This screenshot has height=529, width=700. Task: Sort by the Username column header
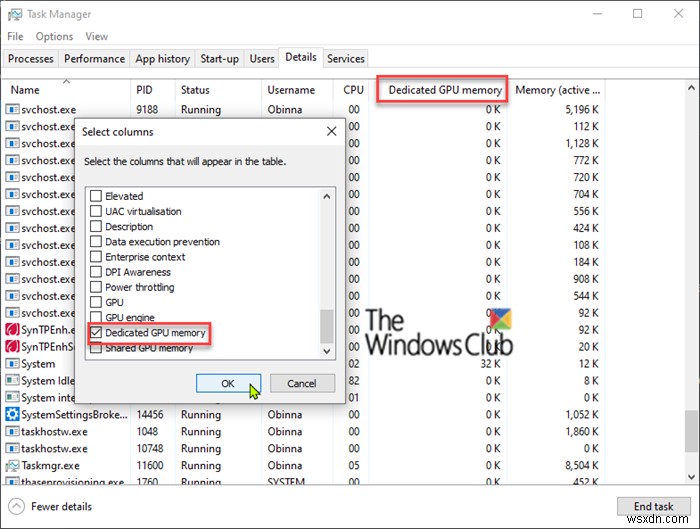tap(297, 90)
